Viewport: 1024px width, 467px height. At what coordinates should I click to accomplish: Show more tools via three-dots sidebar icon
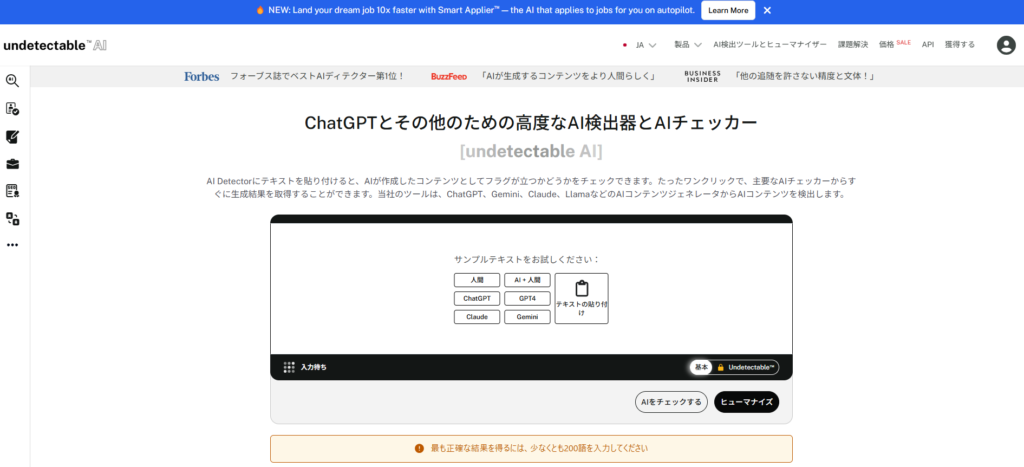12,245
